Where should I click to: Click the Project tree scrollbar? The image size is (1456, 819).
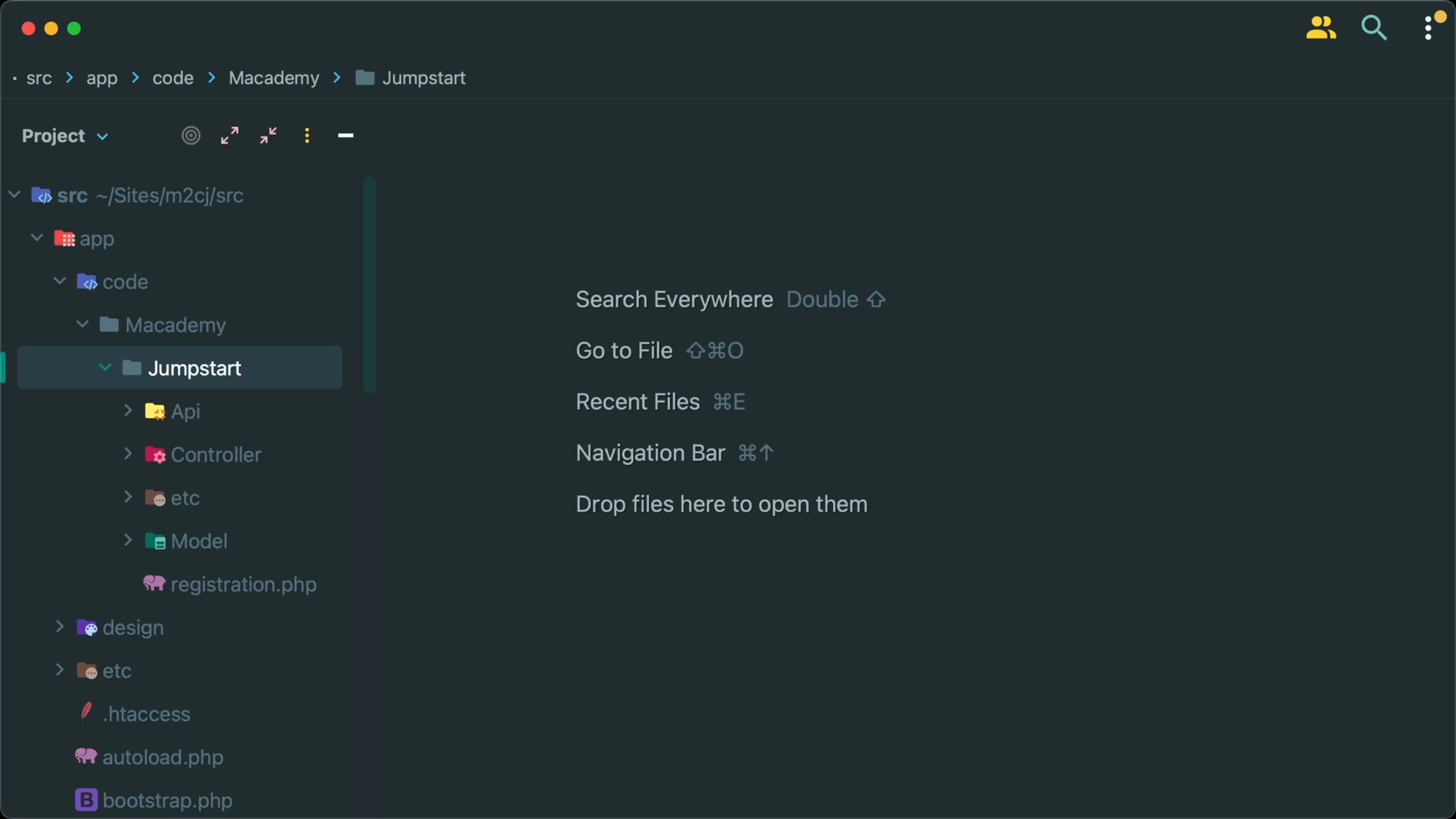[370, 284]
